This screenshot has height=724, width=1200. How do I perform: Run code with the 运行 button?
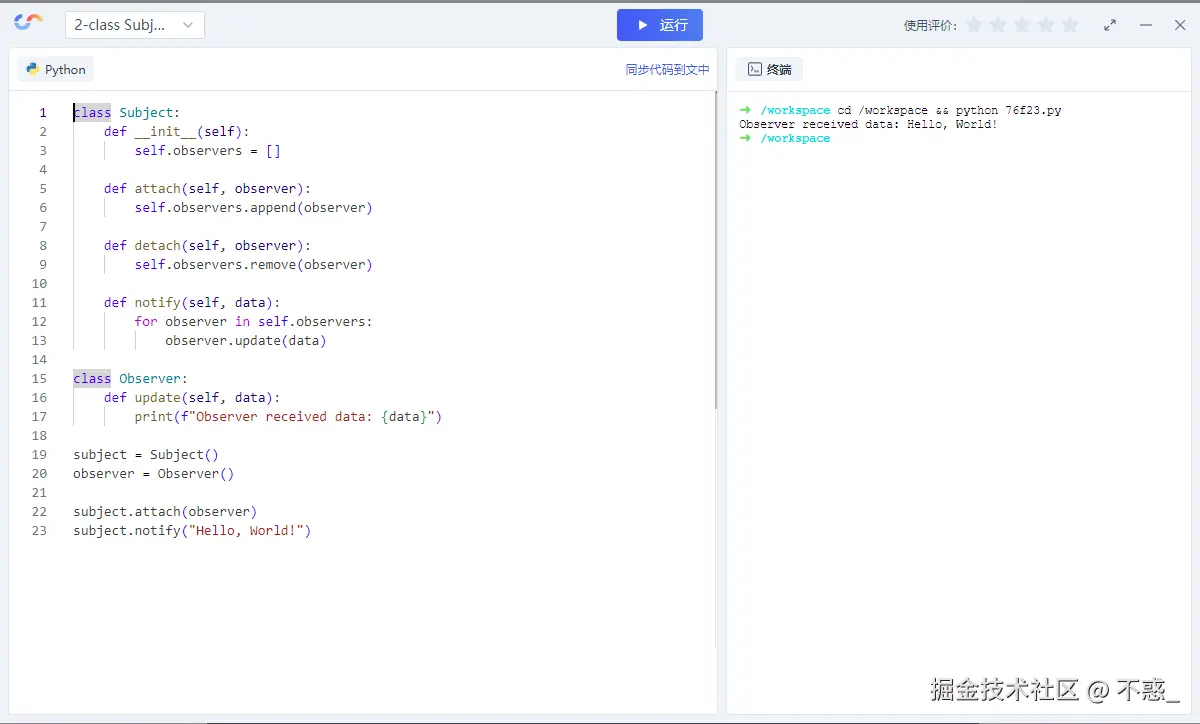click(x=660, y=25)
